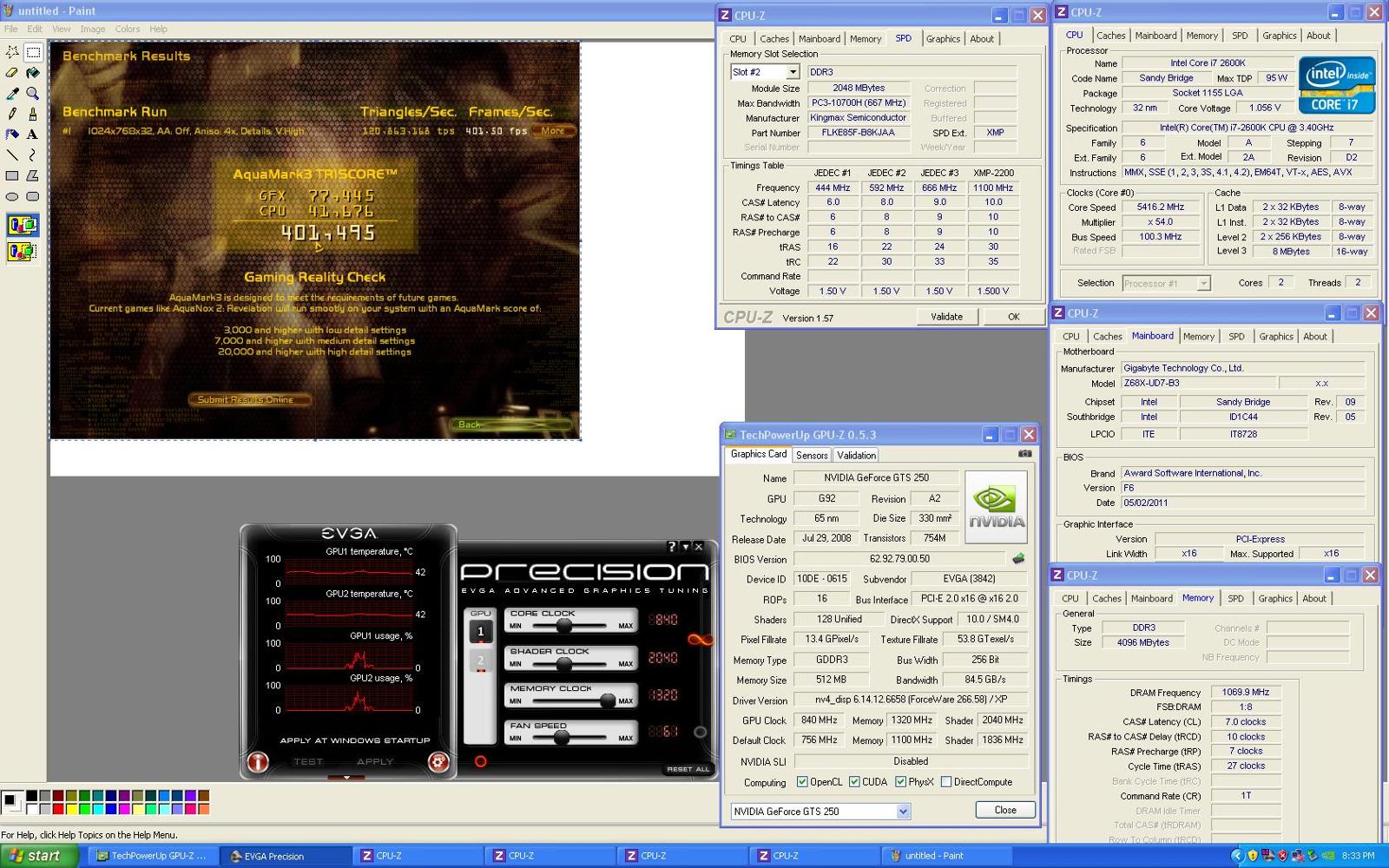Click the NVIDIA logo in GPU-Z
Viewport: 1389px width, 868px height.
pos(996,507)
